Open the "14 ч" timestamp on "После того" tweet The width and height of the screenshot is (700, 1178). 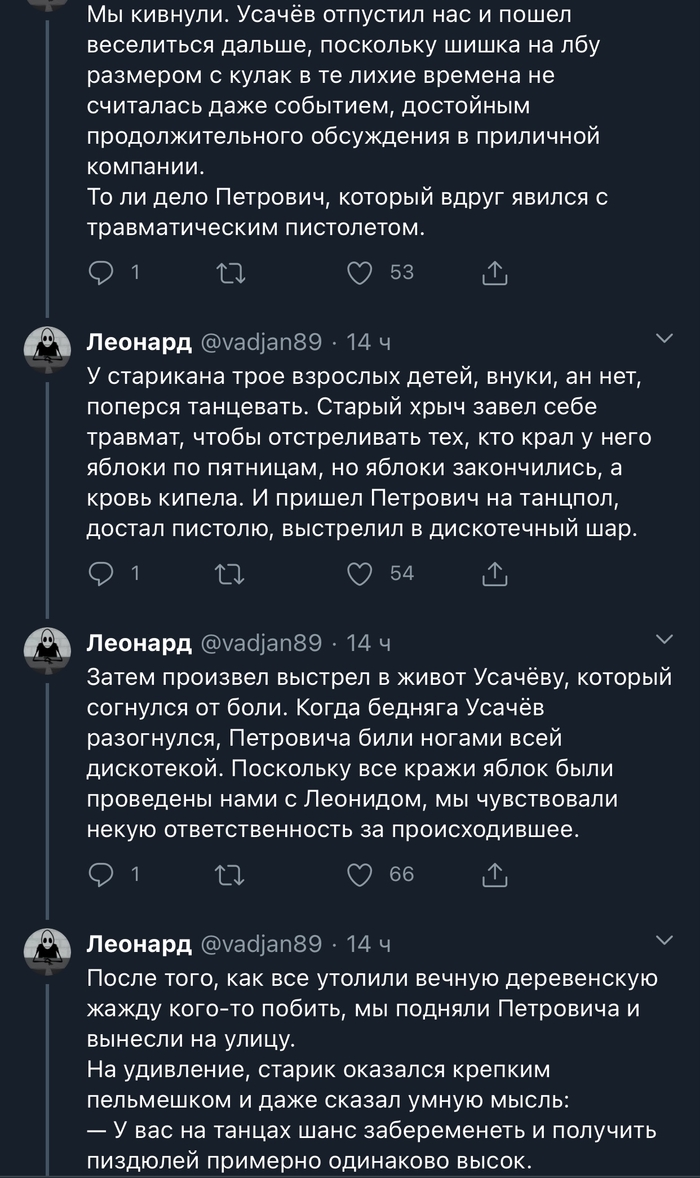(368, 943)
